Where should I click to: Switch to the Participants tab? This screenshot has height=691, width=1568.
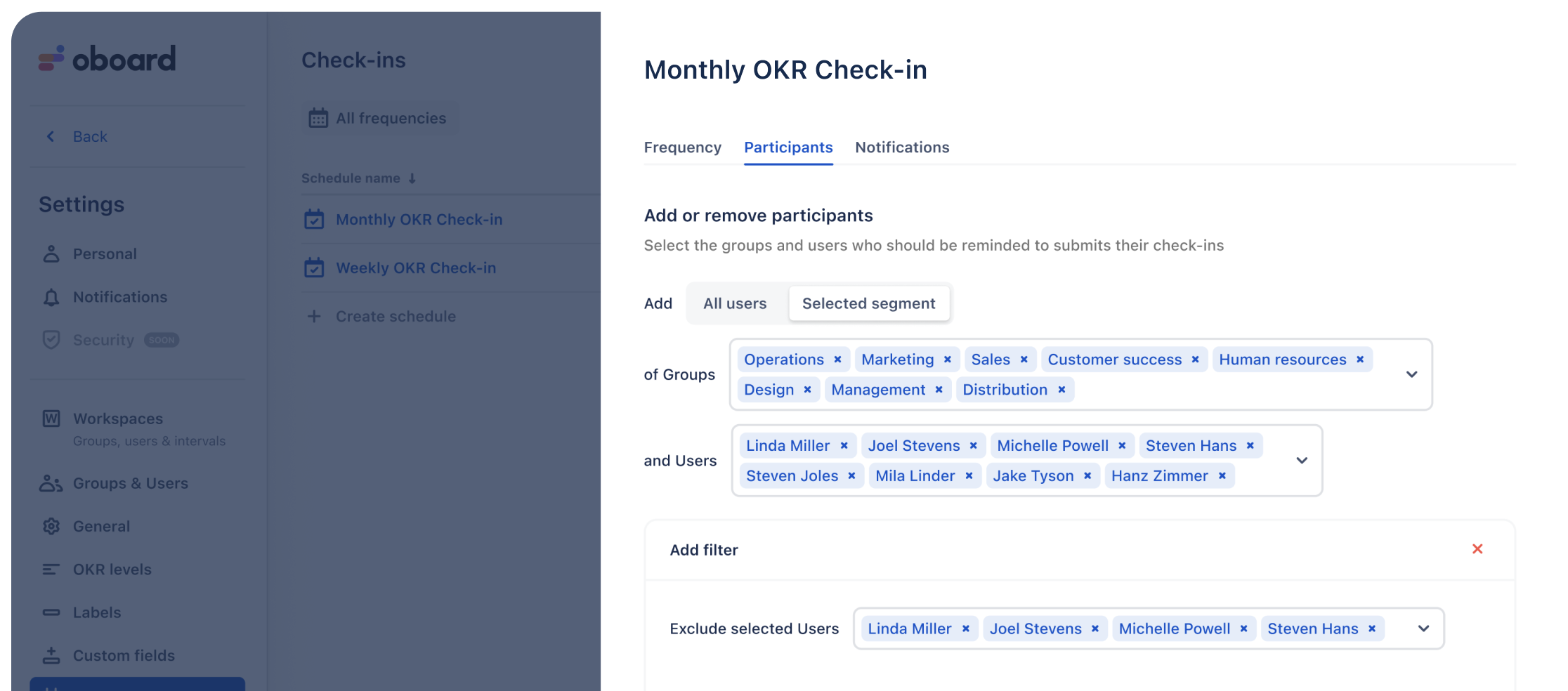(788, 147)
